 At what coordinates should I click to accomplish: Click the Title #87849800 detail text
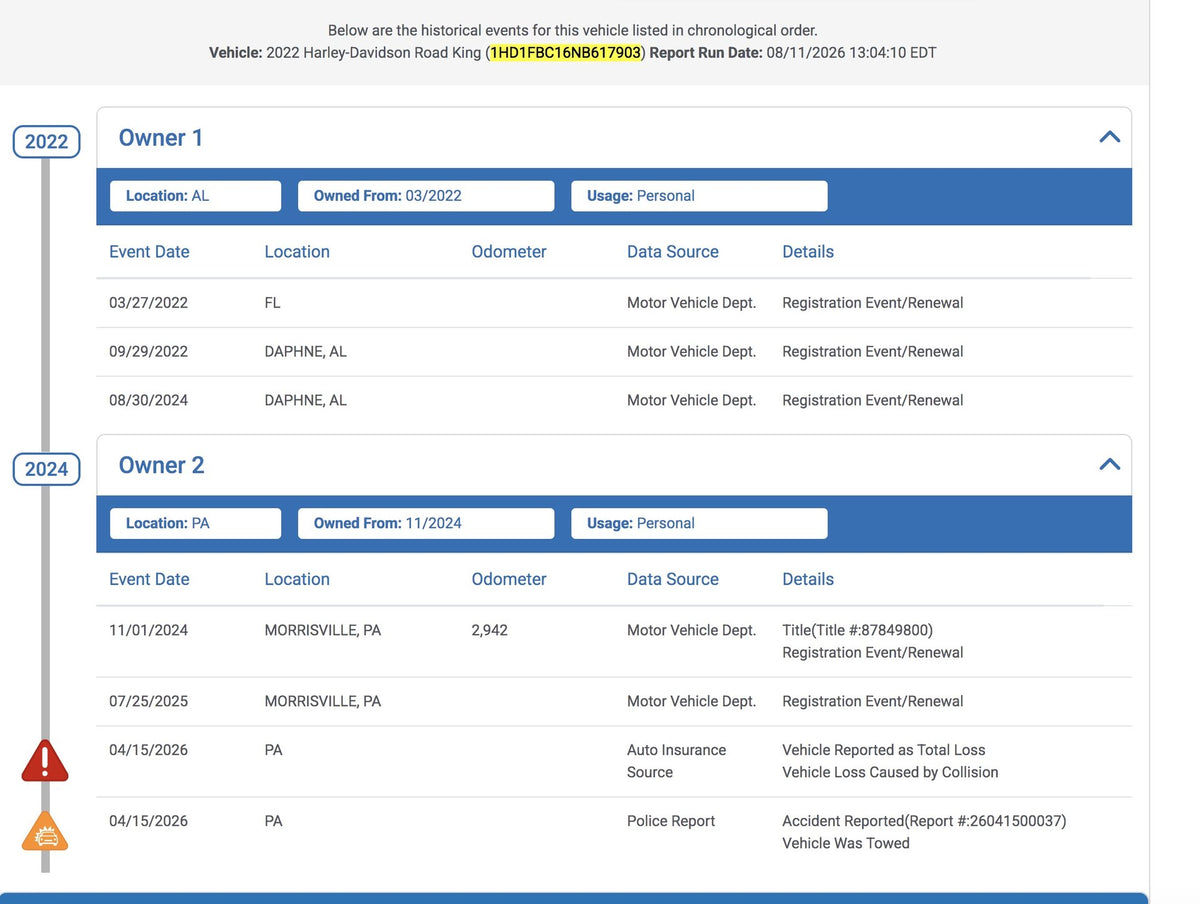[857, 630]
